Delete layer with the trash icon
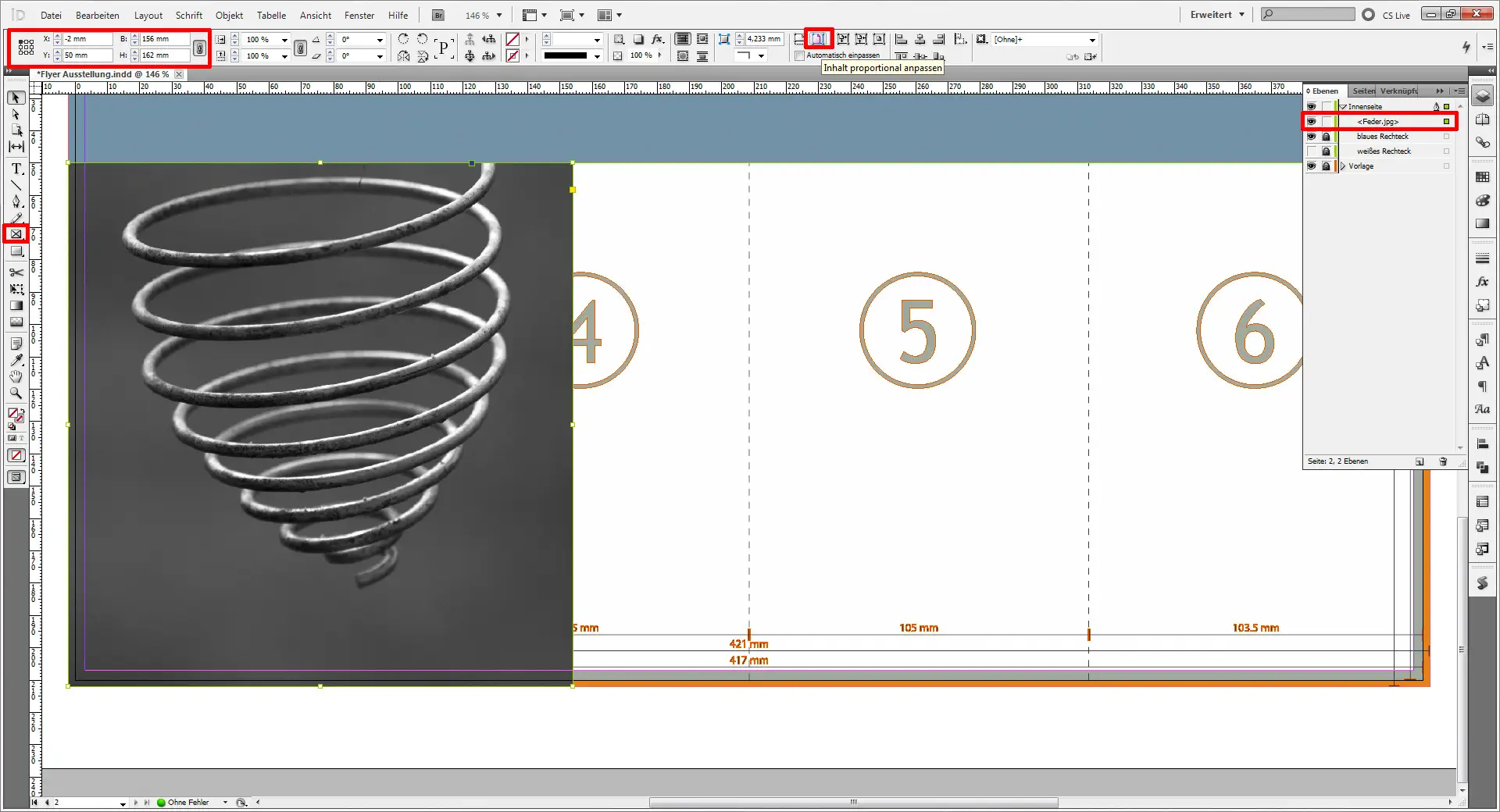The image size is (1500, 812). tap(1443, 461)
